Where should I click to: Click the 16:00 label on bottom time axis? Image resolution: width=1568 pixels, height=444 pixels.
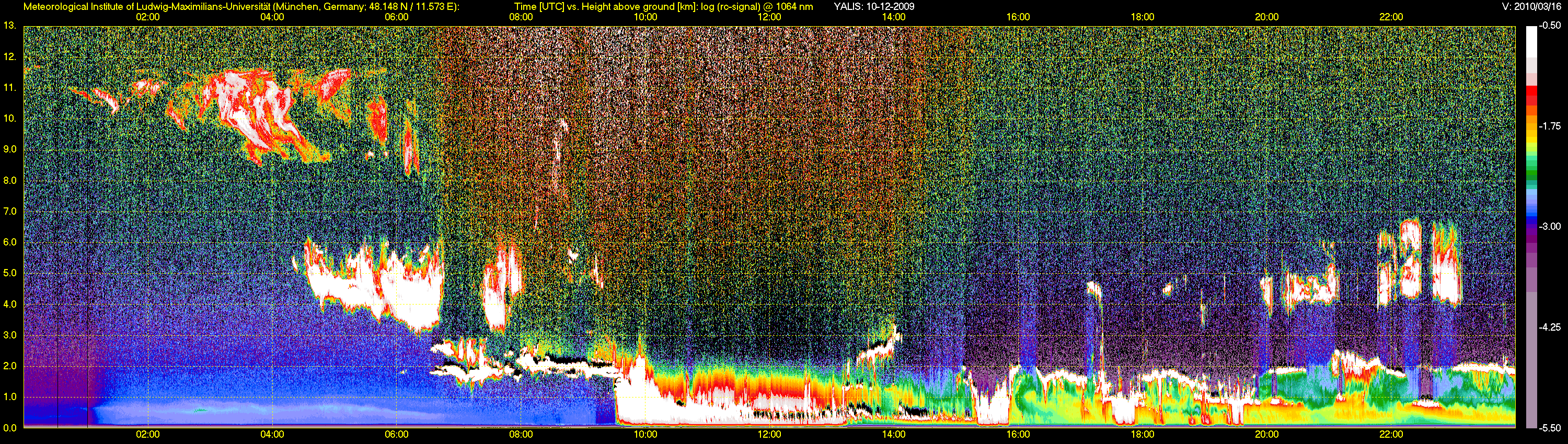[x=1018, y=434]
